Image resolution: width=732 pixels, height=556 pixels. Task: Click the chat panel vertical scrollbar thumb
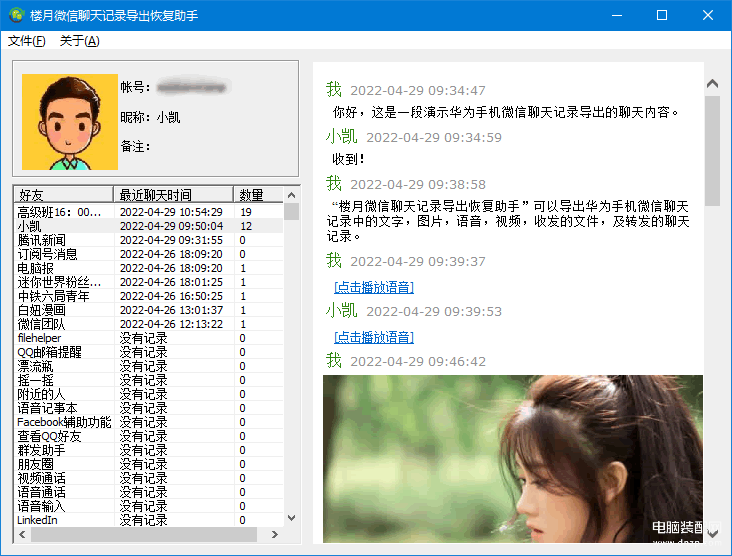pyautogui.click(x=712, y=150)
